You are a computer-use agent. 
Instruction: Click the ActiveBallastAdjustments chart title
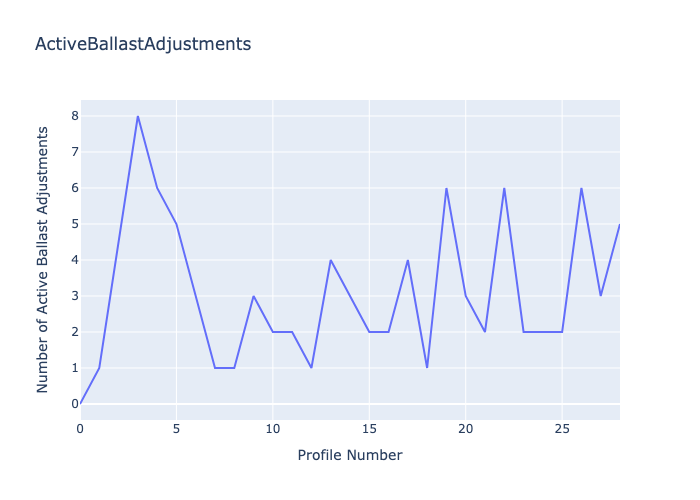pos(143,44)
